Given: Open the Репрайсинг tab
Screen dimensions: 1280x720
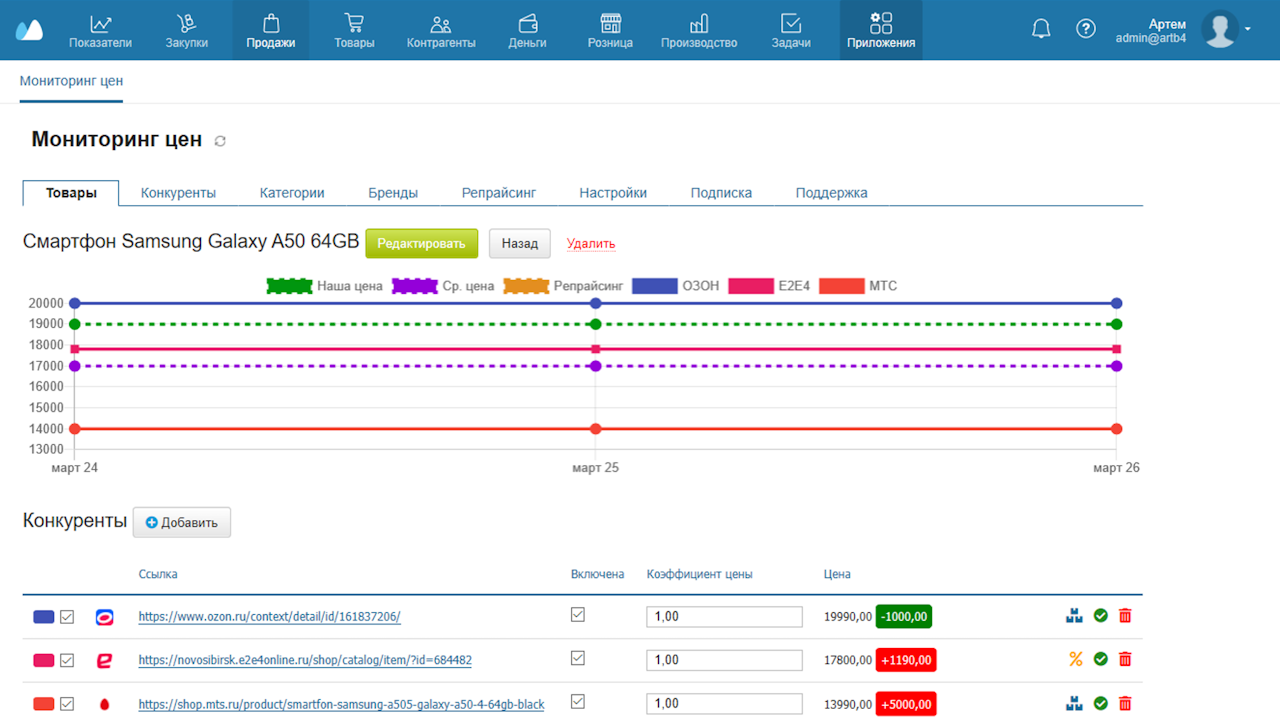Looking at the screenshot, I should point(499,193).
